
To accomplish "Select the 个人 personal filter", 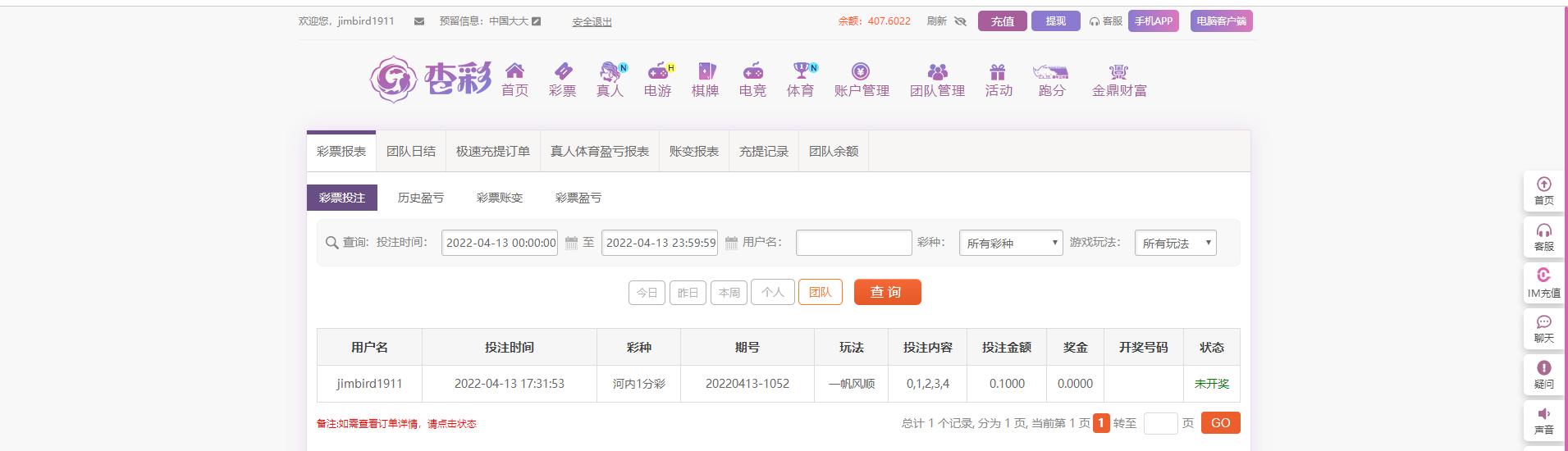I will point(773,293).
